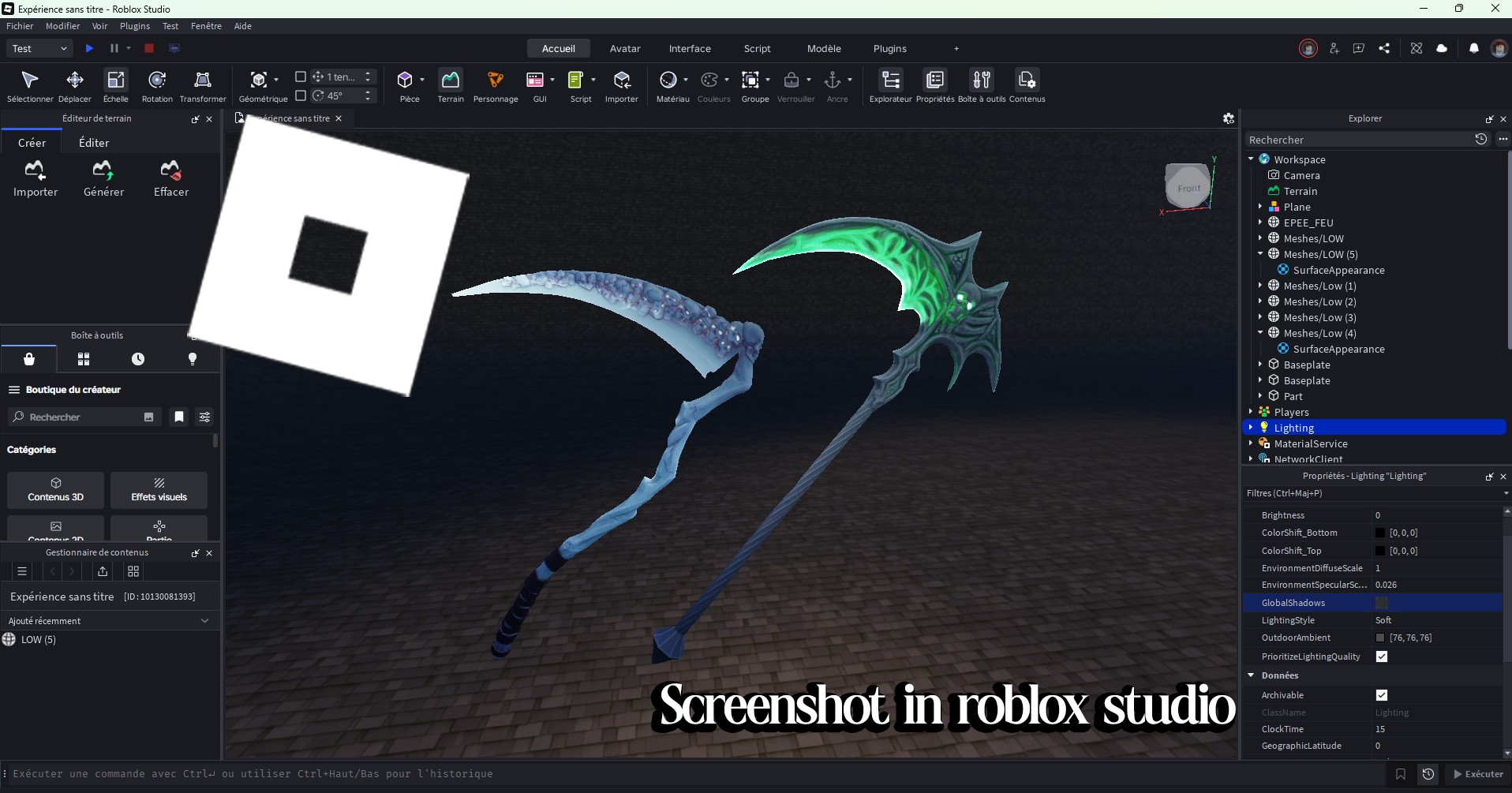Activate the Déplacer move tool
The image size is (1512, 793).
(x=75, y=86)
